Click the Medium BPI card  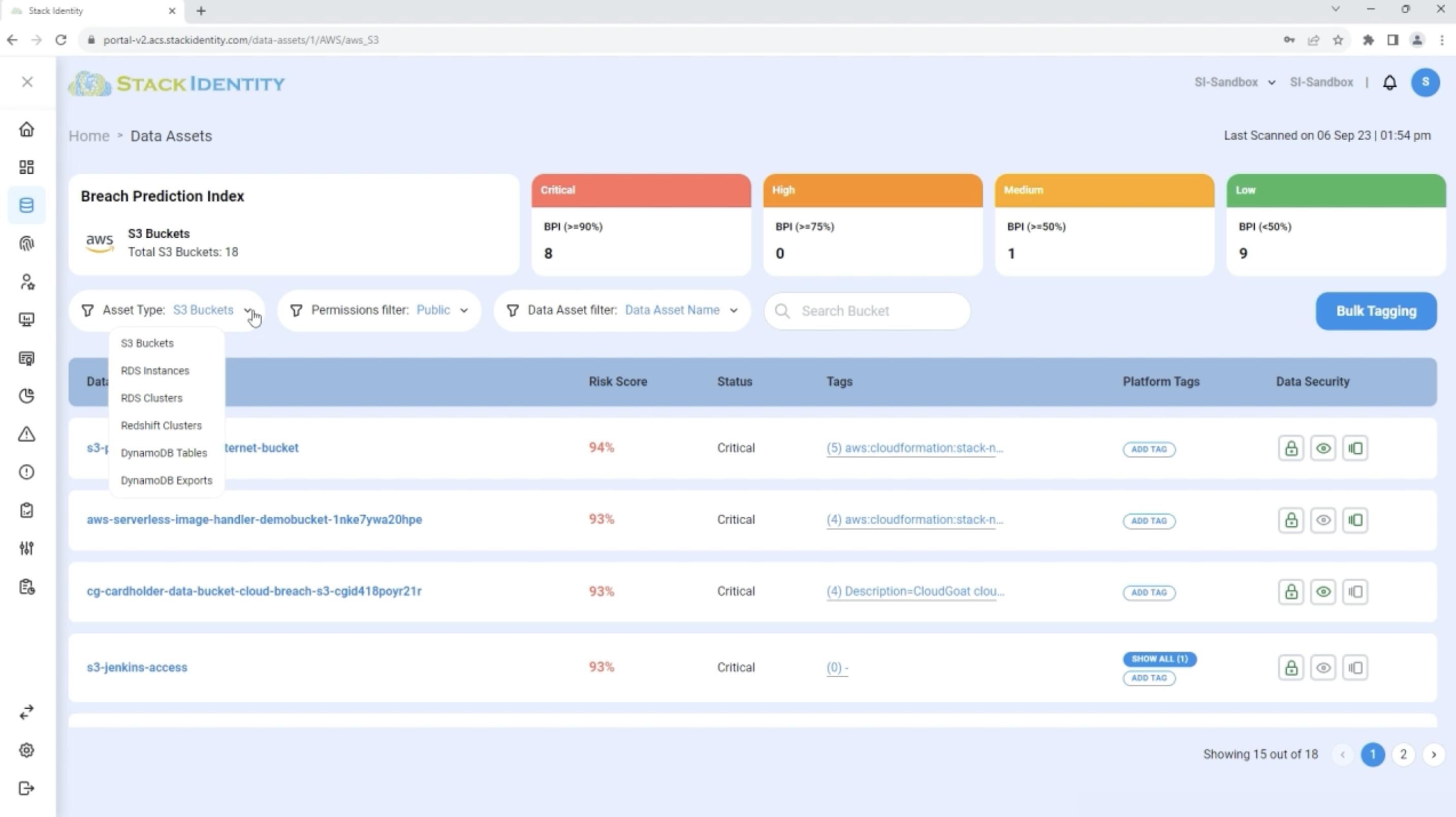point(1104,225)
